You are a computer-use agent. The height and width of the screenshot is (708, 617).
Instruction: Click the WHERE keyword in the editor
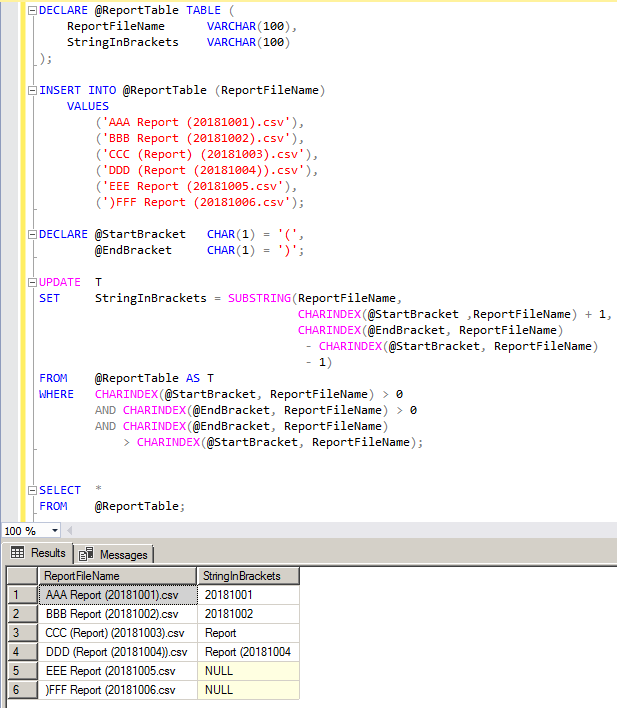point(56,394)
